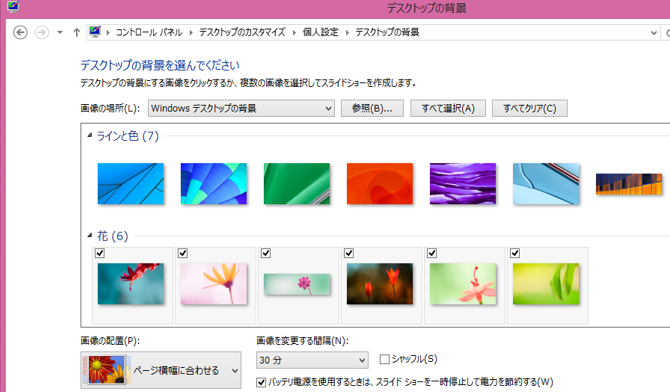
Task: Click 画像を変更する間隔(N): label
Action: (303, 341)
